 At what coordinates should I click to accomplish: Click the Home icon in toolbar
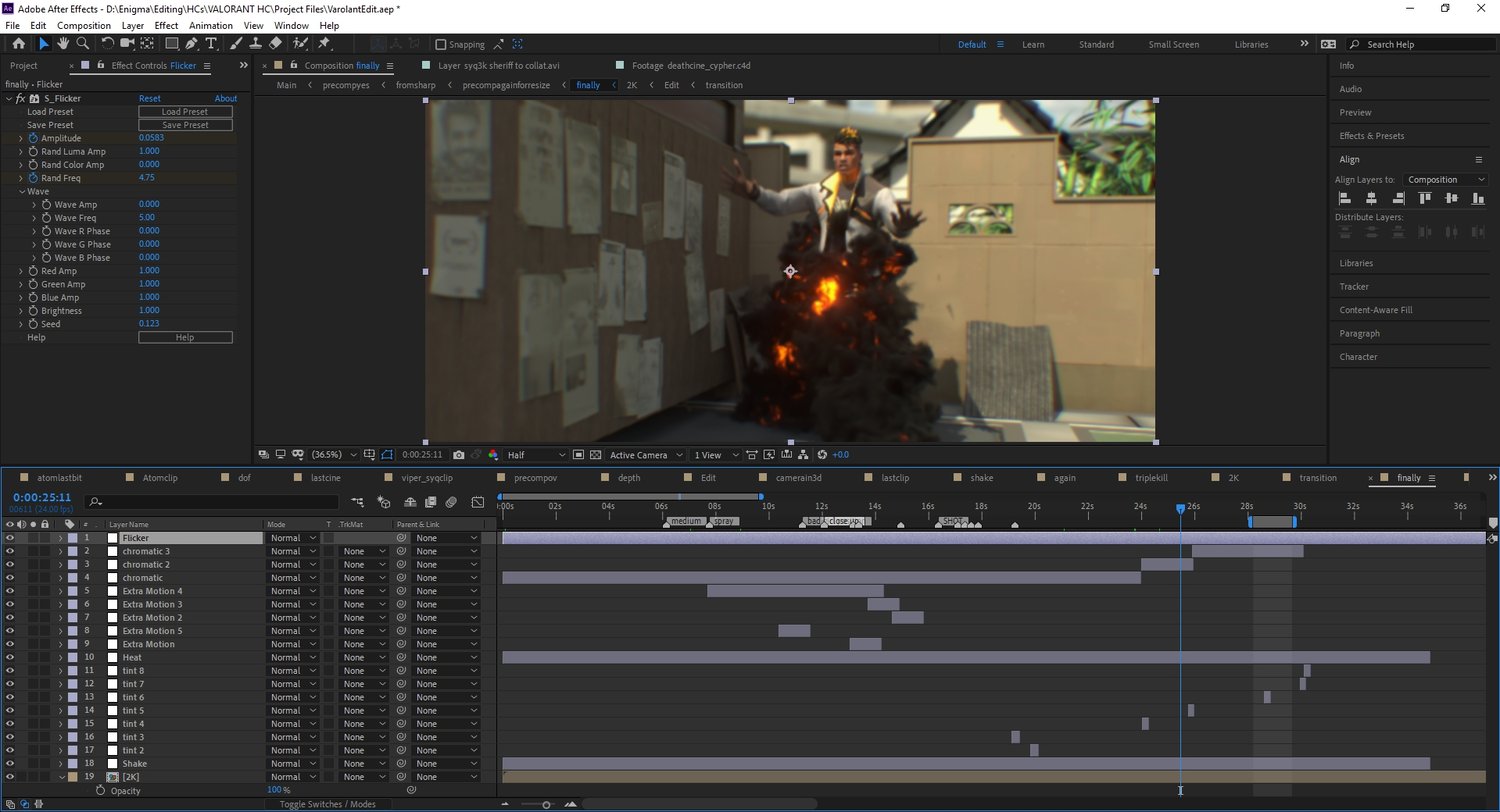pyautogui.click(x=18, y=44)
